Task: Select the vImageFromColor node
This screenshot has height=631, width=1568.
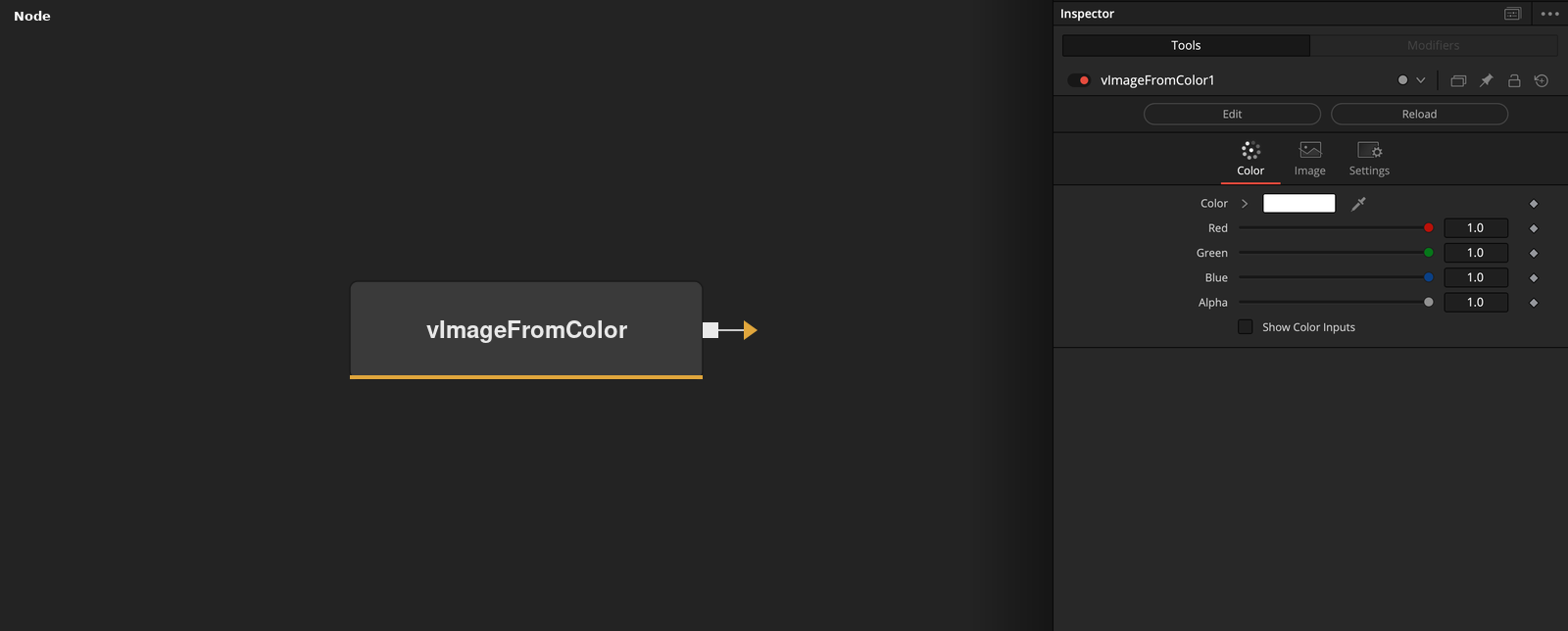Action: (x=526, y=330)
